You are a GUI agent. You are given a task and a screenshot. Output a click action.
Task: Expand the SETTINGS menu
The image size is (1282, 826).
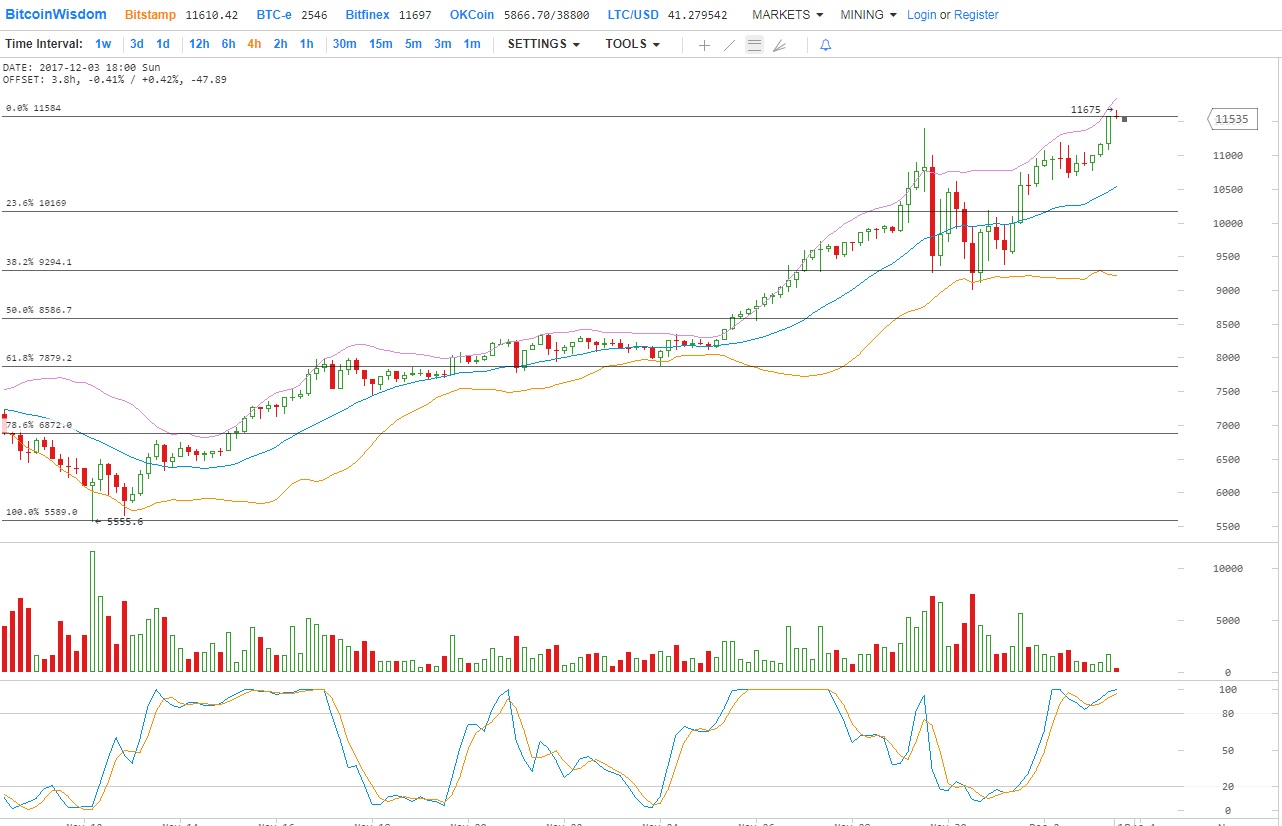click(543, 44)
